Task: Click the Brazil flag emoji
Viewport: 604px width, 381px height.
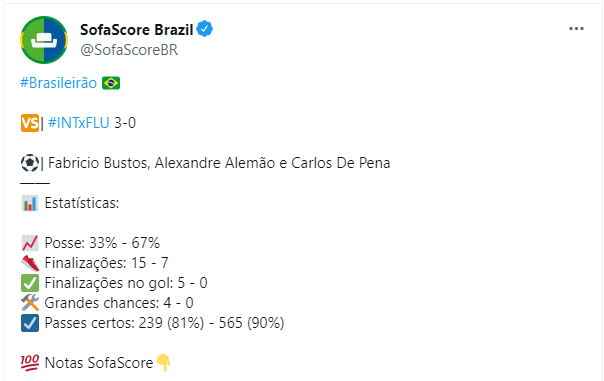Action: click(x=111, y=83)
